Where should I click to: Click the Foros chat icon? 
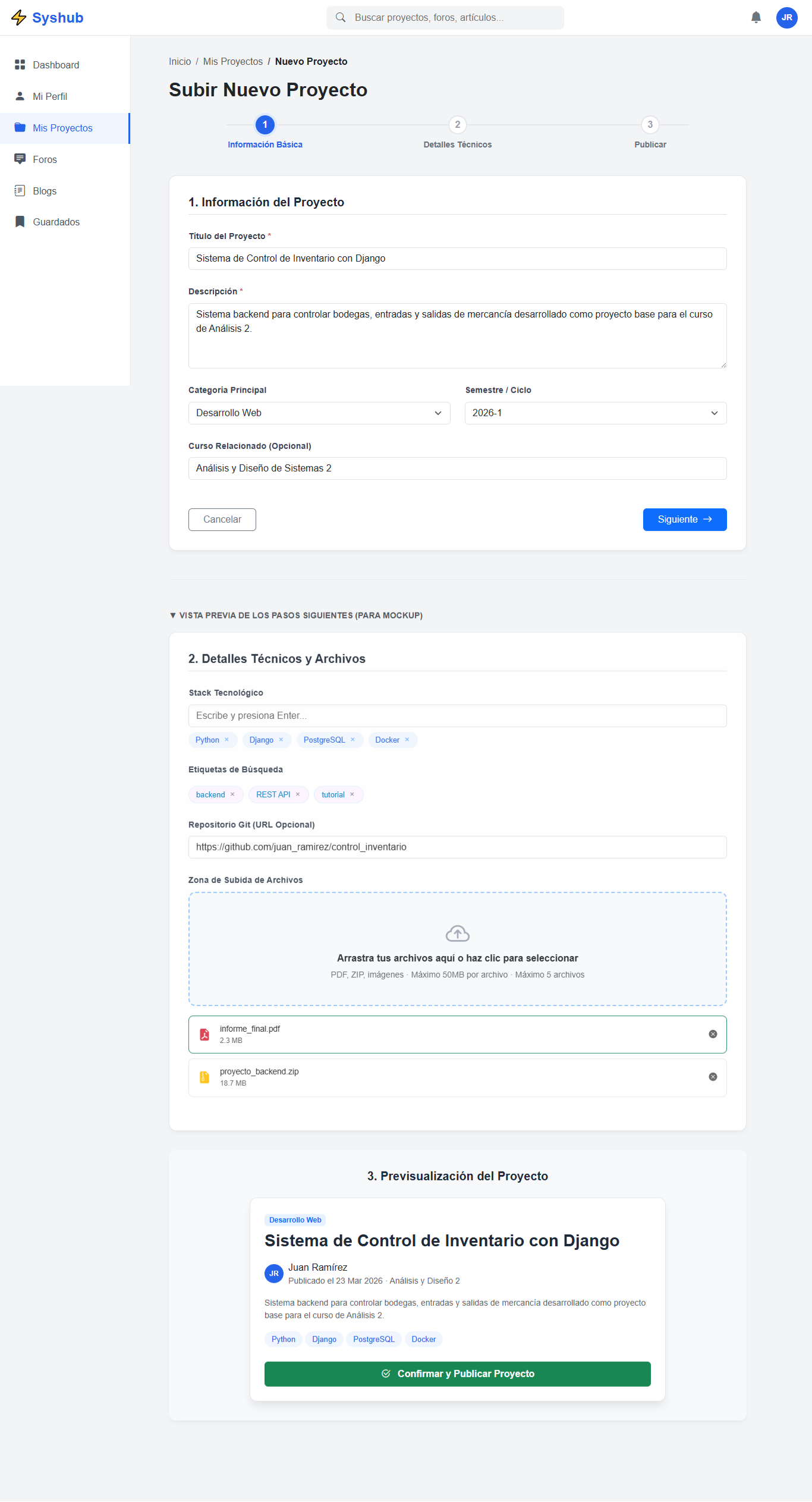click(x=20, y=159)
